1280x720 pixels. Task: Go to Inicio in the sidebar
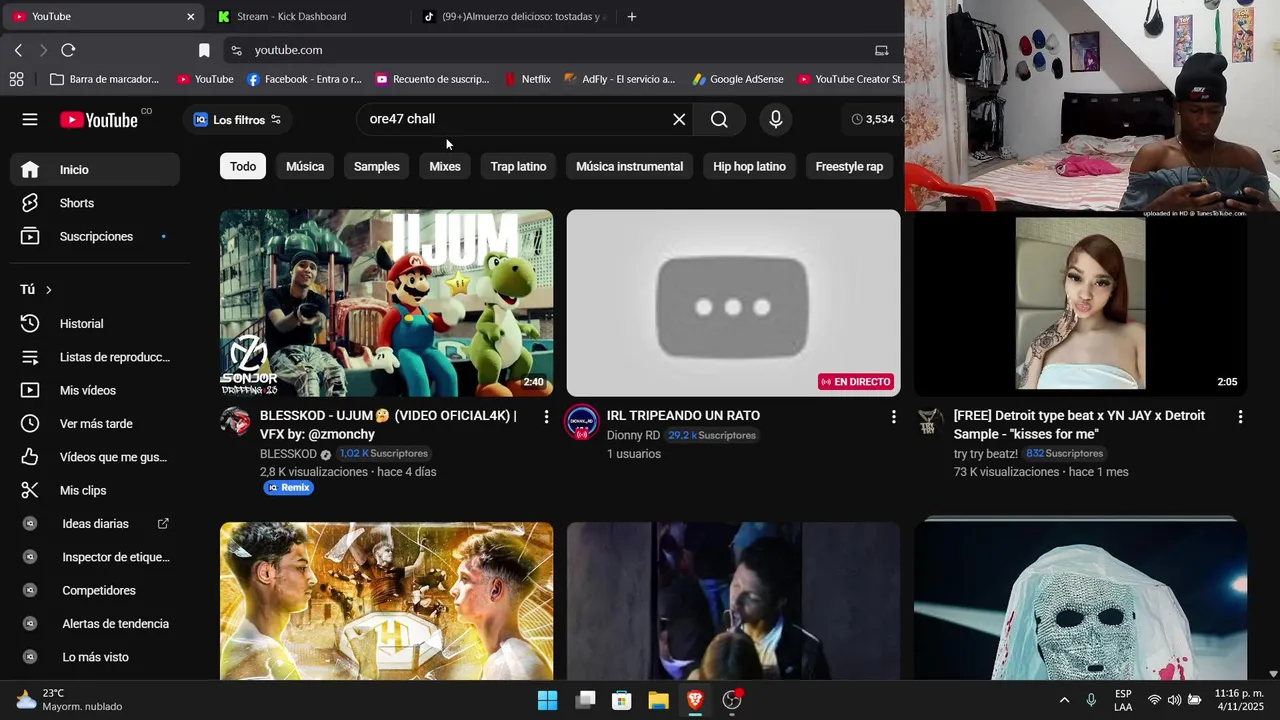coord(95,169)
